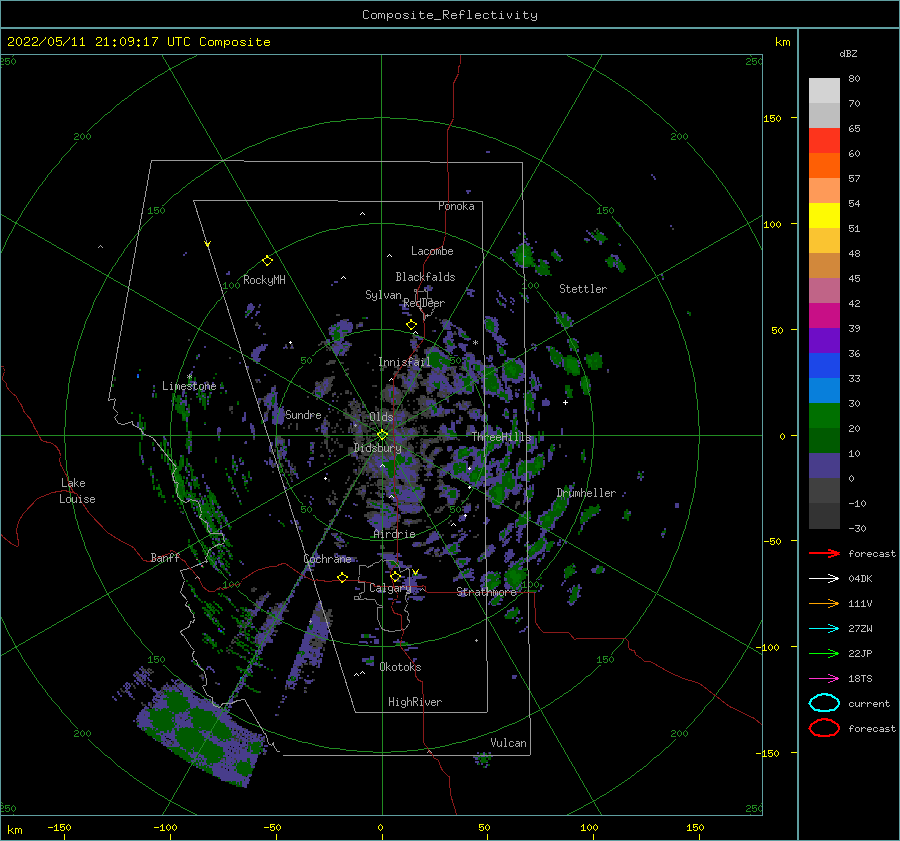Image resolution: width=900 pixels, height=841 pixels.
Task: Click the Didsbury town label
Action: coord(377,448)
